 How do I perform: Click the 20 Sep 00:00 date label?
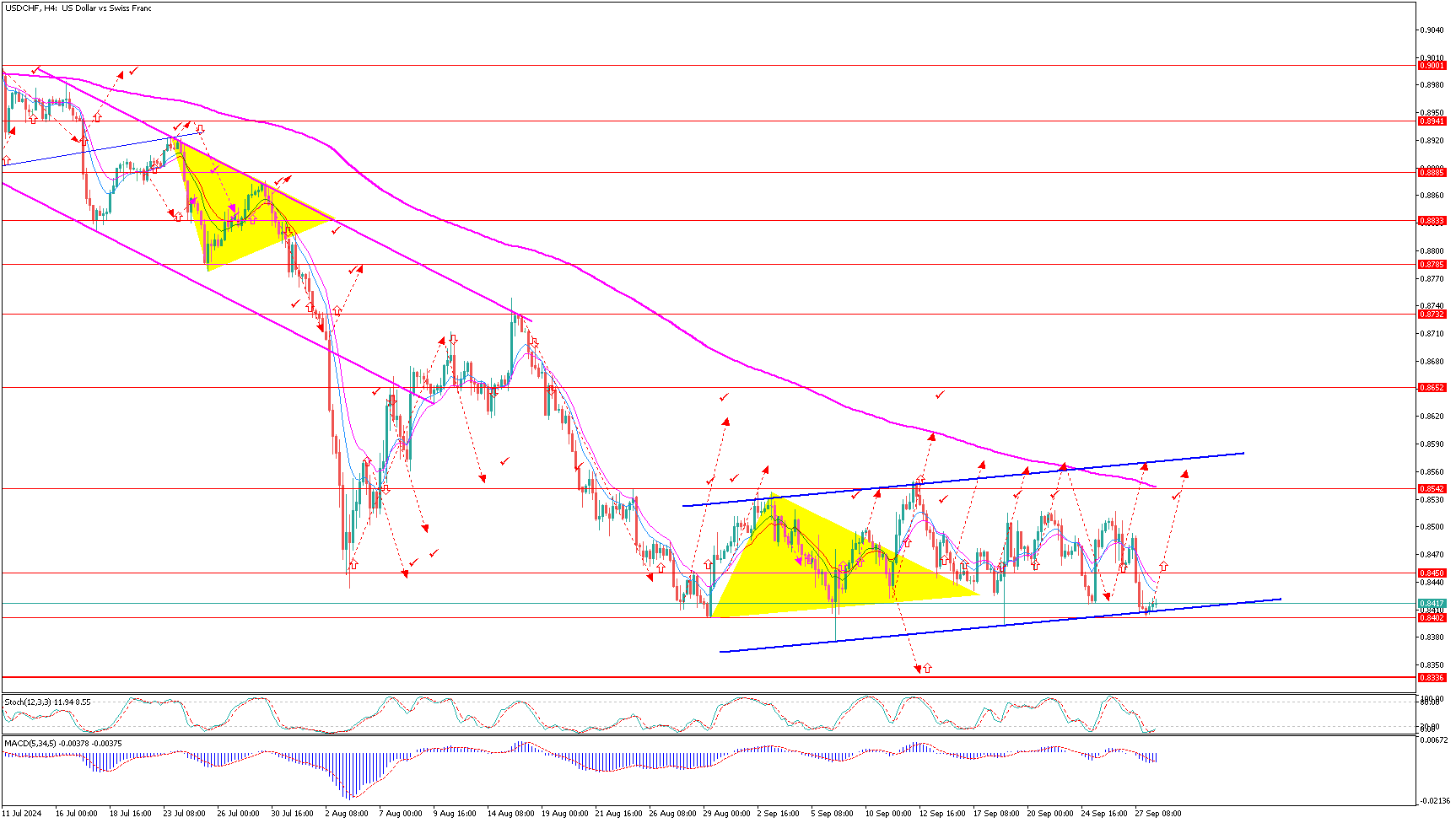1049,814
